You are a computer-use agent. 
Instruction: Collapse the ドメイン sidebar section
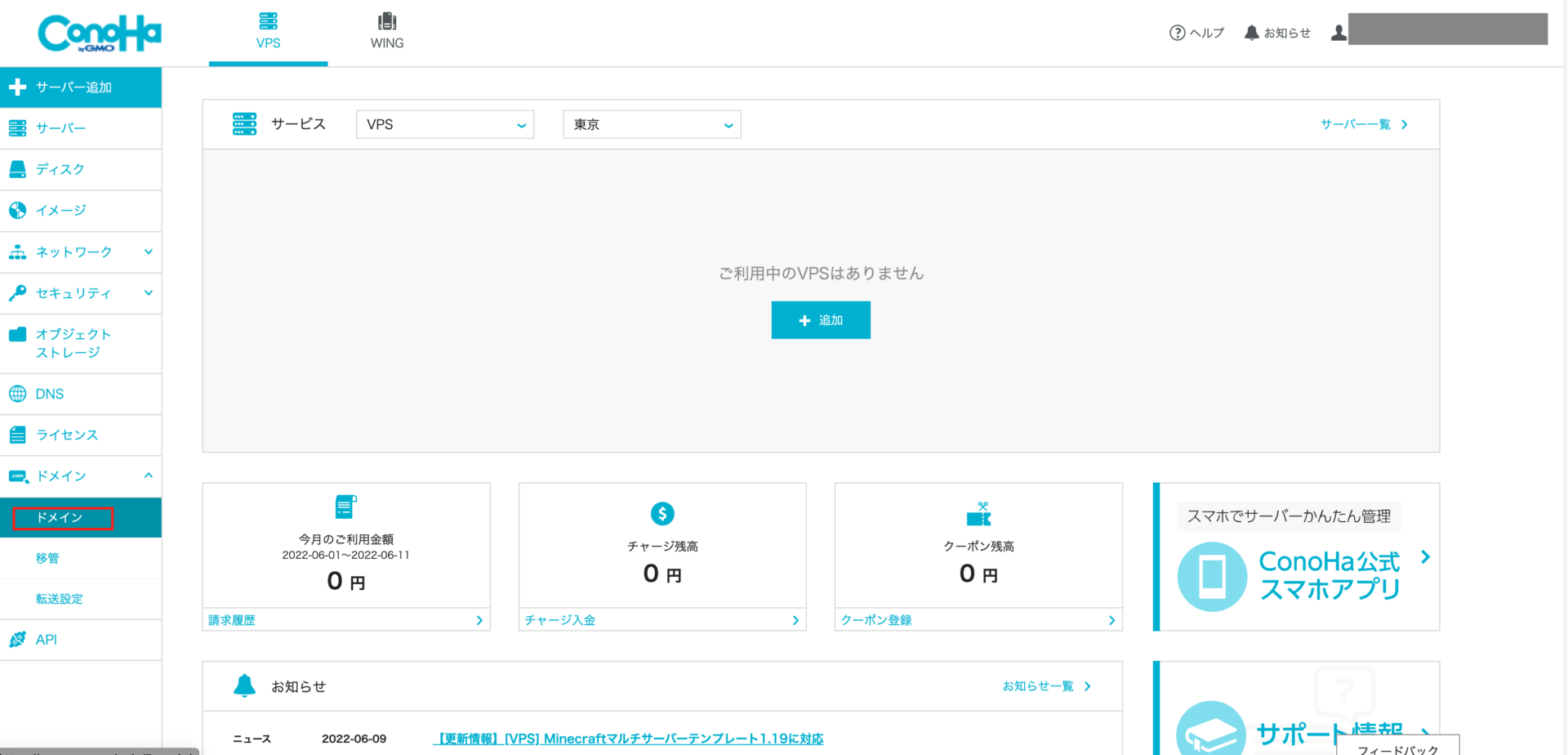pyautogui.click(x=148, y=475)
